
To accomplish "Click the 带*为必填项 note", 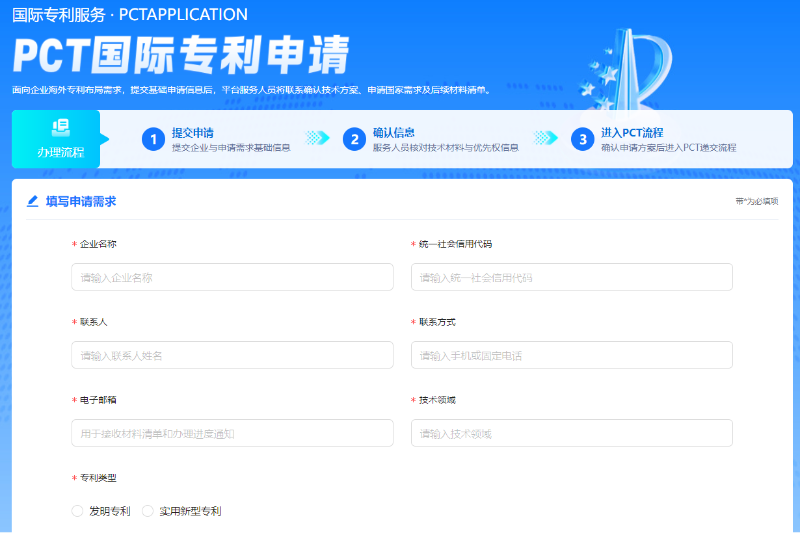I will tap(757, 201).
